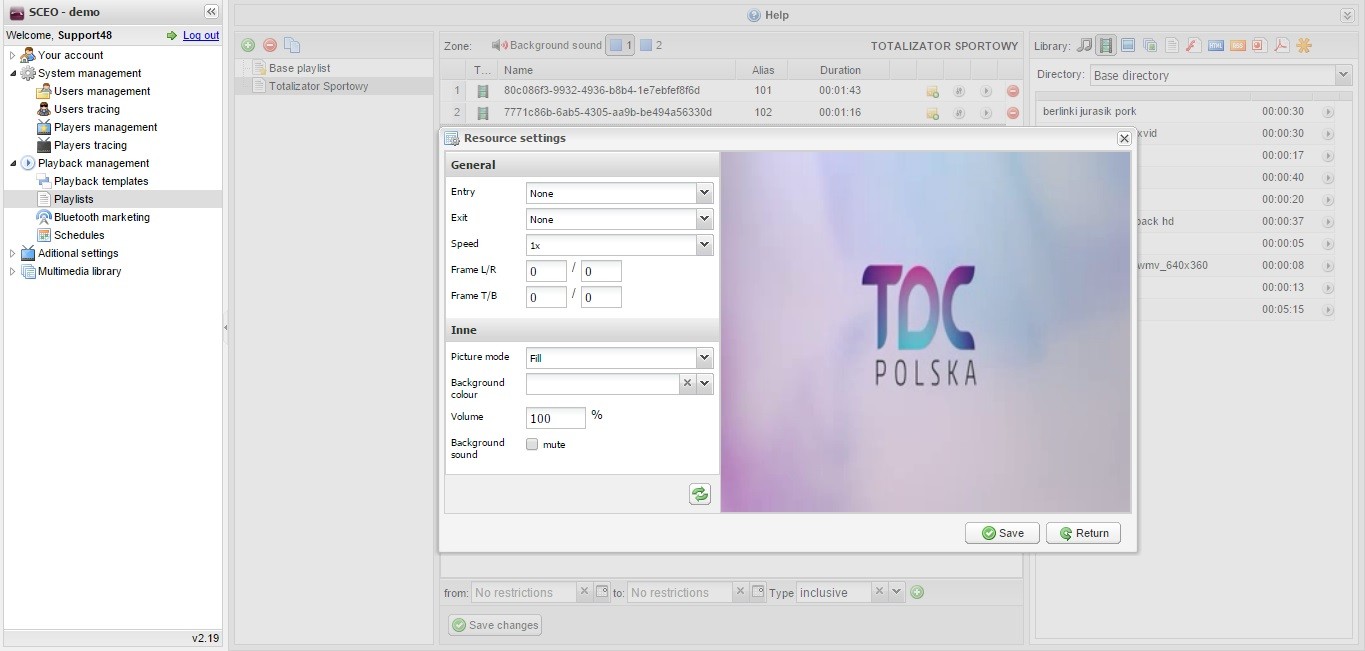1365x651 pixels.
Task: Open Background colour picker dropdown
Action: coord(704,383)
